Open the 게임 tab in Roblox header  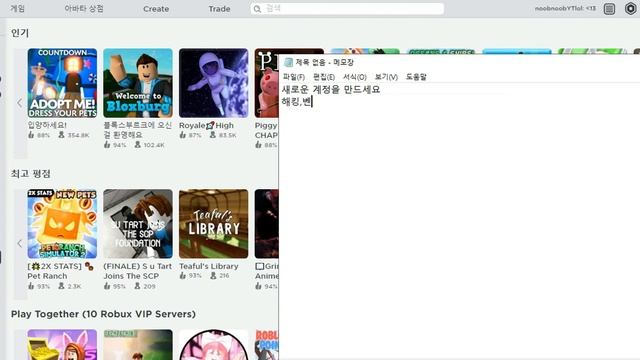coord(18,9)
